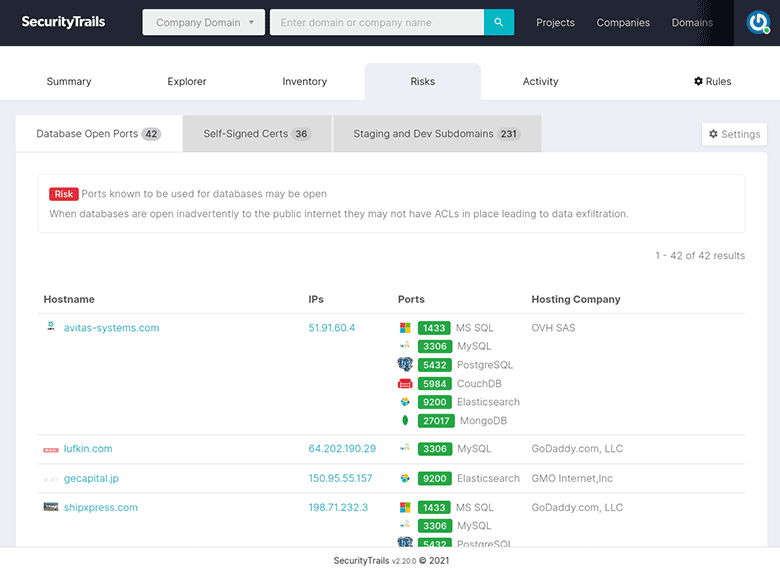Click the CouchDB couch icon
The height and width of the screenshot is (571, 780).
click(405, 383)
